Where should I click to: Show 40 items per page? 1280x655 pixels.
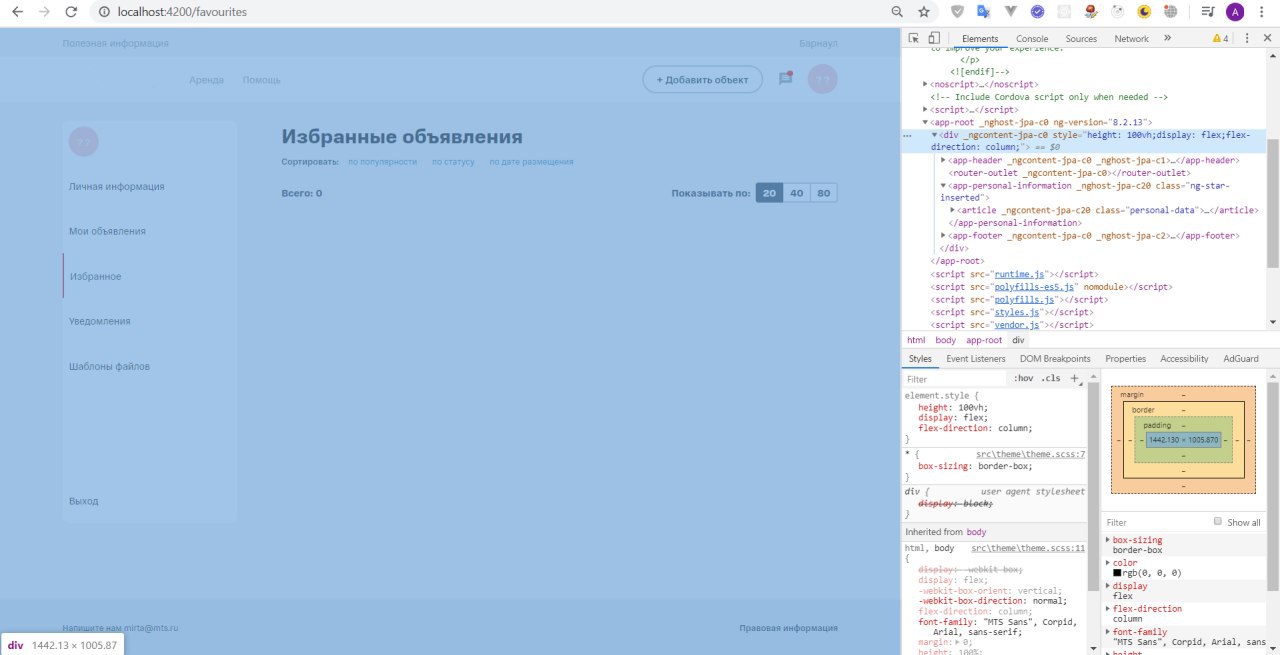coord(797,193)
